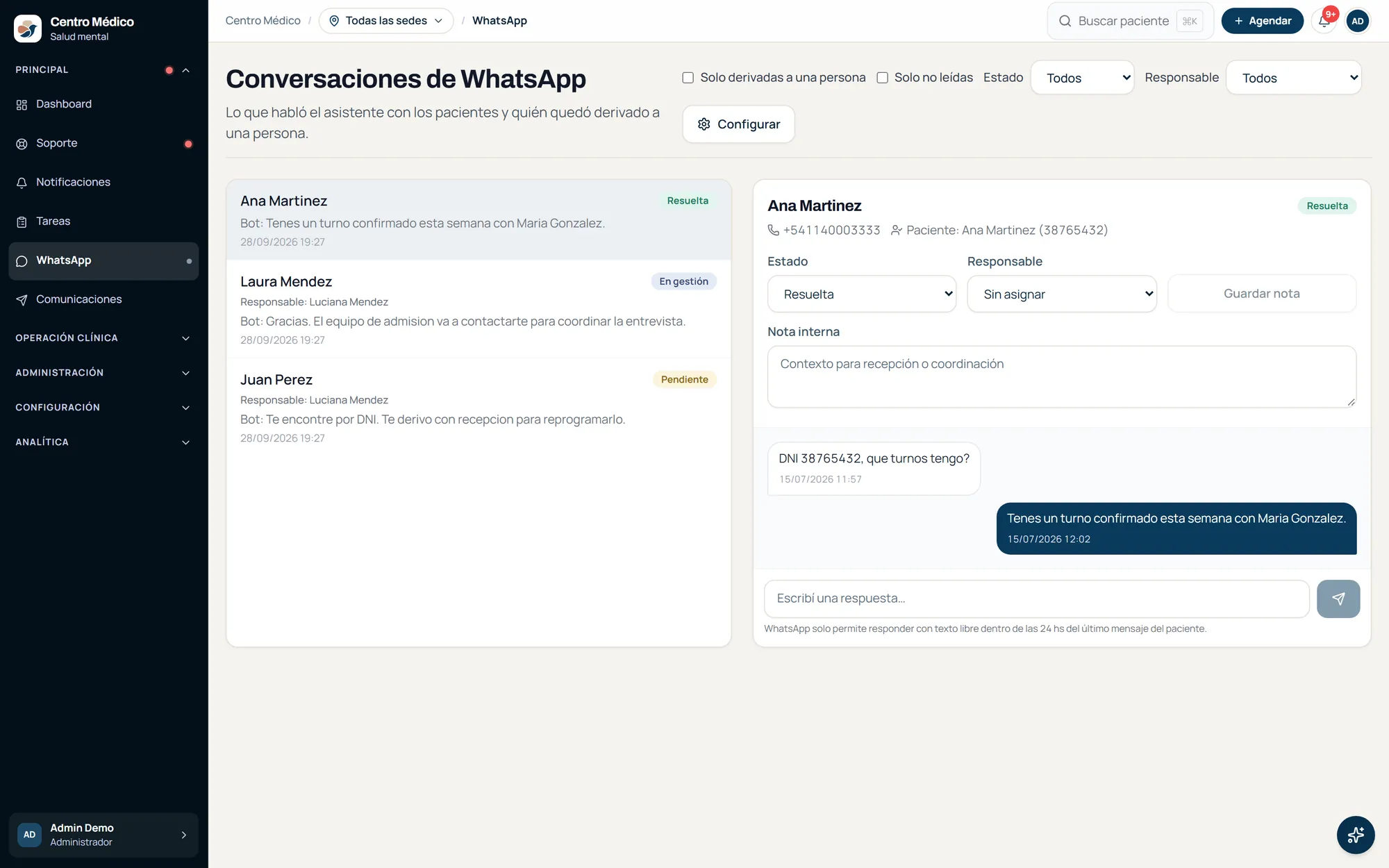Viewport: 1389px width, 868px height.
Task: Open the notifications bell in top bar
Action: [1324, 21]
